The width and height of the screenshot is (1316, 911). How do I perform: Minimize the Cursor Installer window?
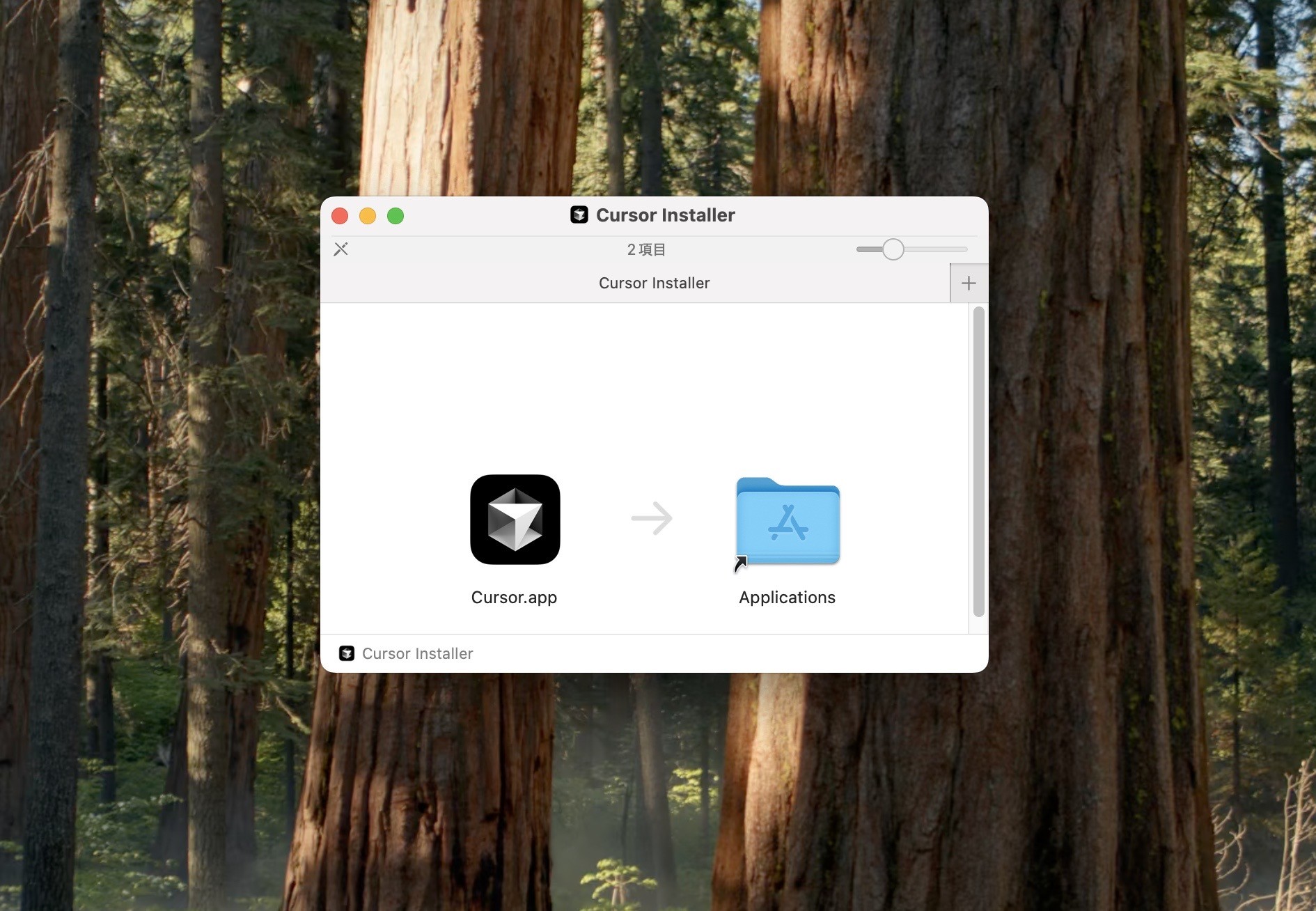coord(368,216)
